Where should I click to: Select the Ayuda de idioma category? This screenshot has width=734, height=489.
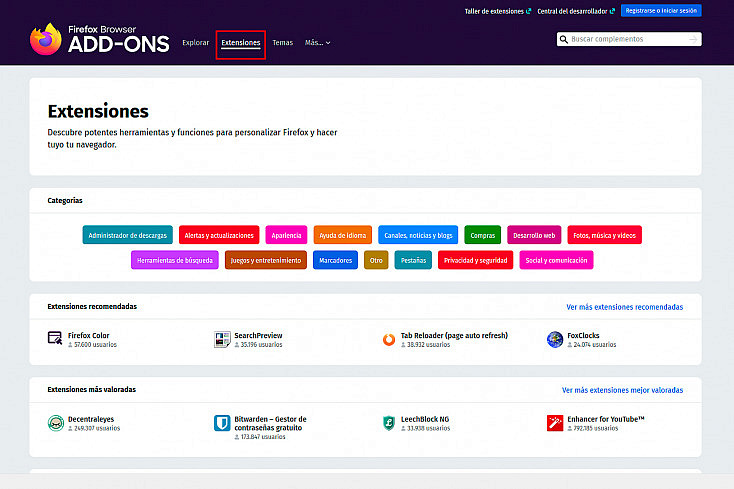[343, 235]
